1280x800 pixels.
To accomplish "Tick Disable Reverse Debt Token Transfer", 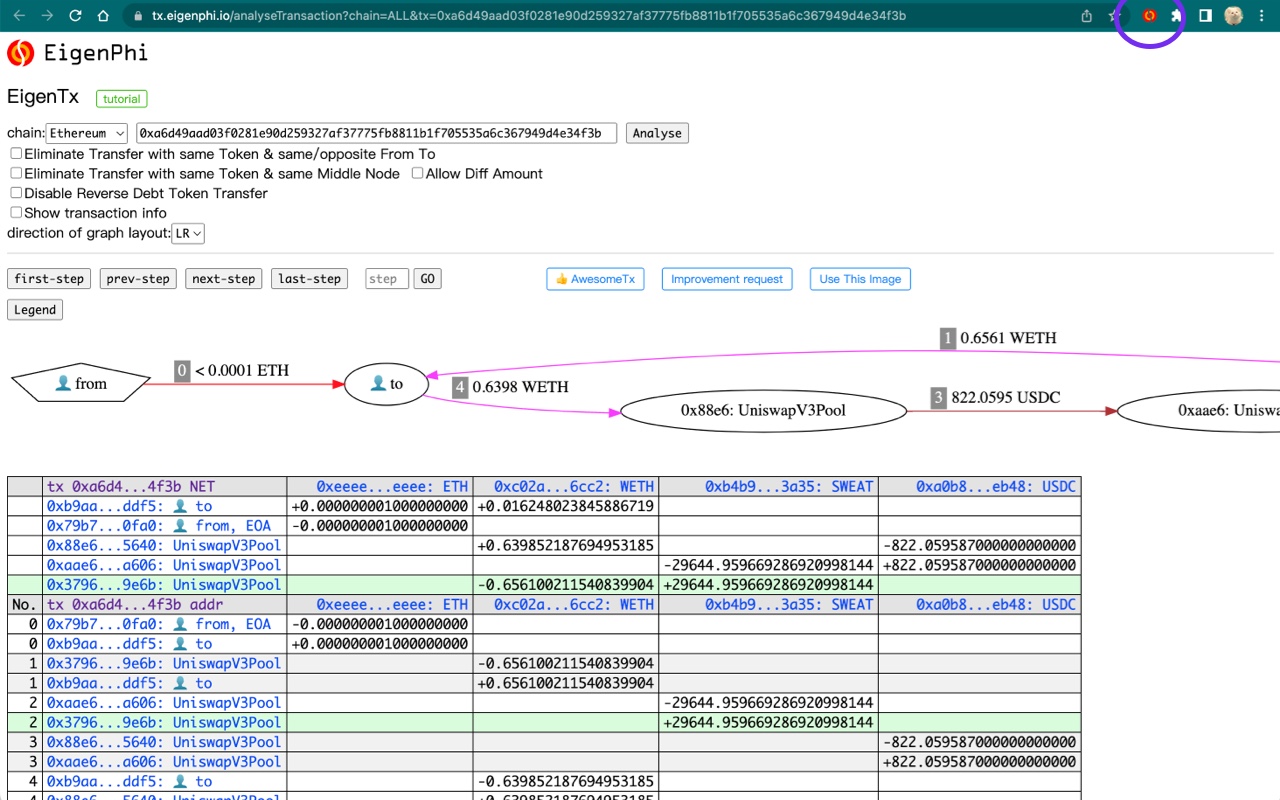I will coord(16,193).
